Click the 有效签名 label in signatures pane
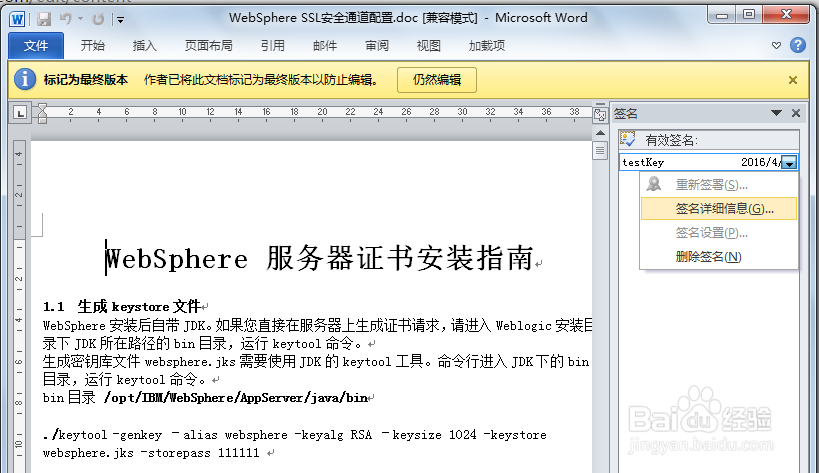 (x=671, y=140)
